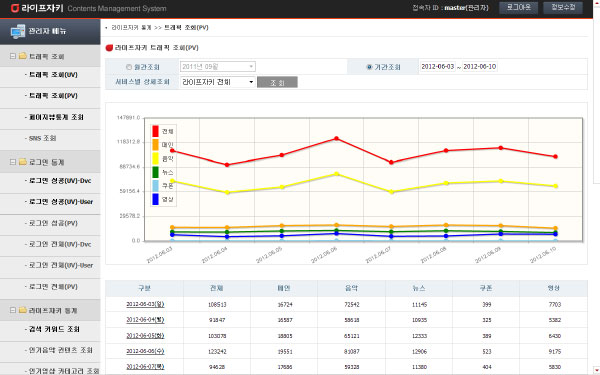The width and height of the screenshot is (600, 375).
Task: Click the 조회 search button
Action: 277,82
